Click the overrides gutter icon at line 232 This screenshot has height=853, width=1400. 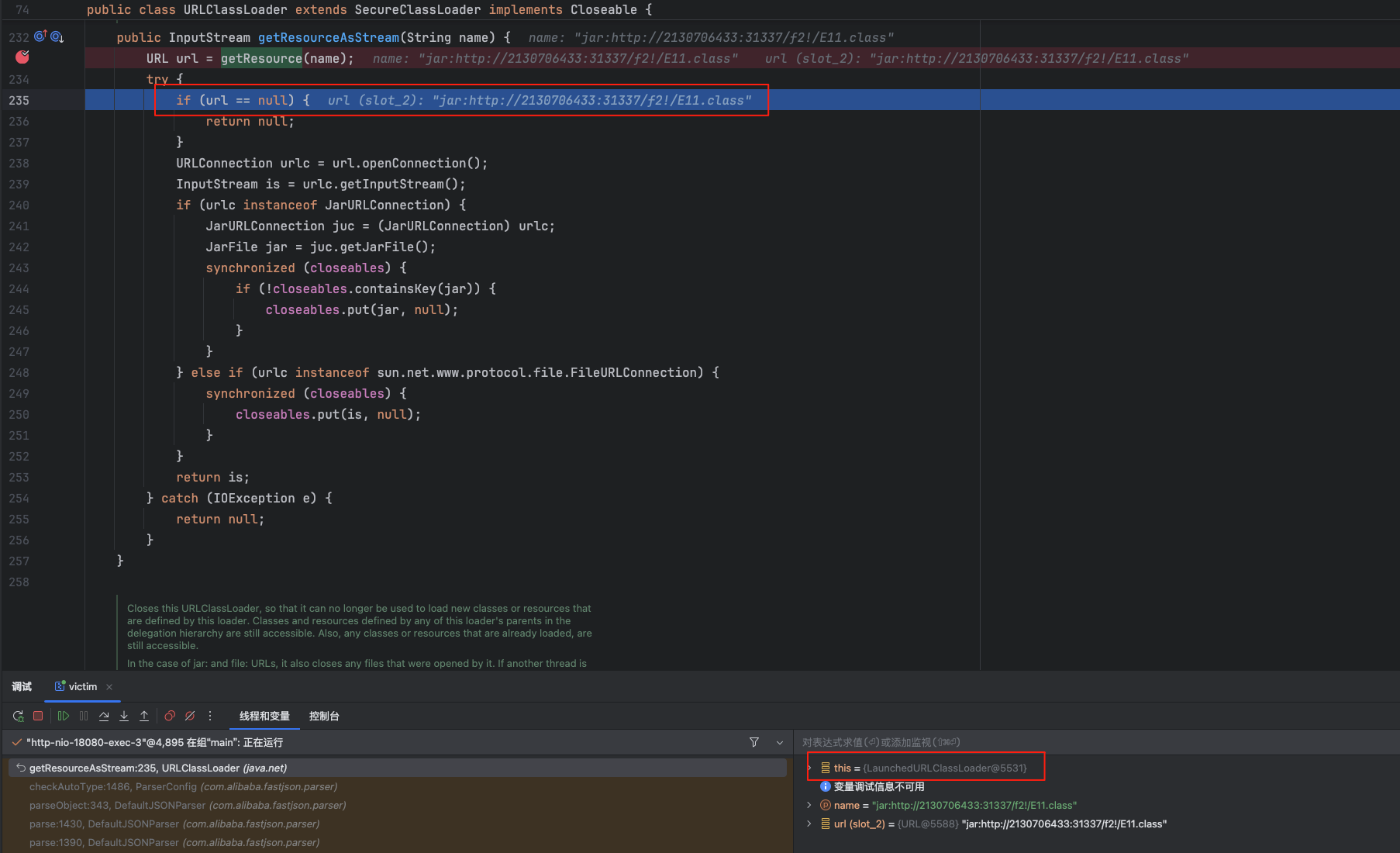[40, 36]
